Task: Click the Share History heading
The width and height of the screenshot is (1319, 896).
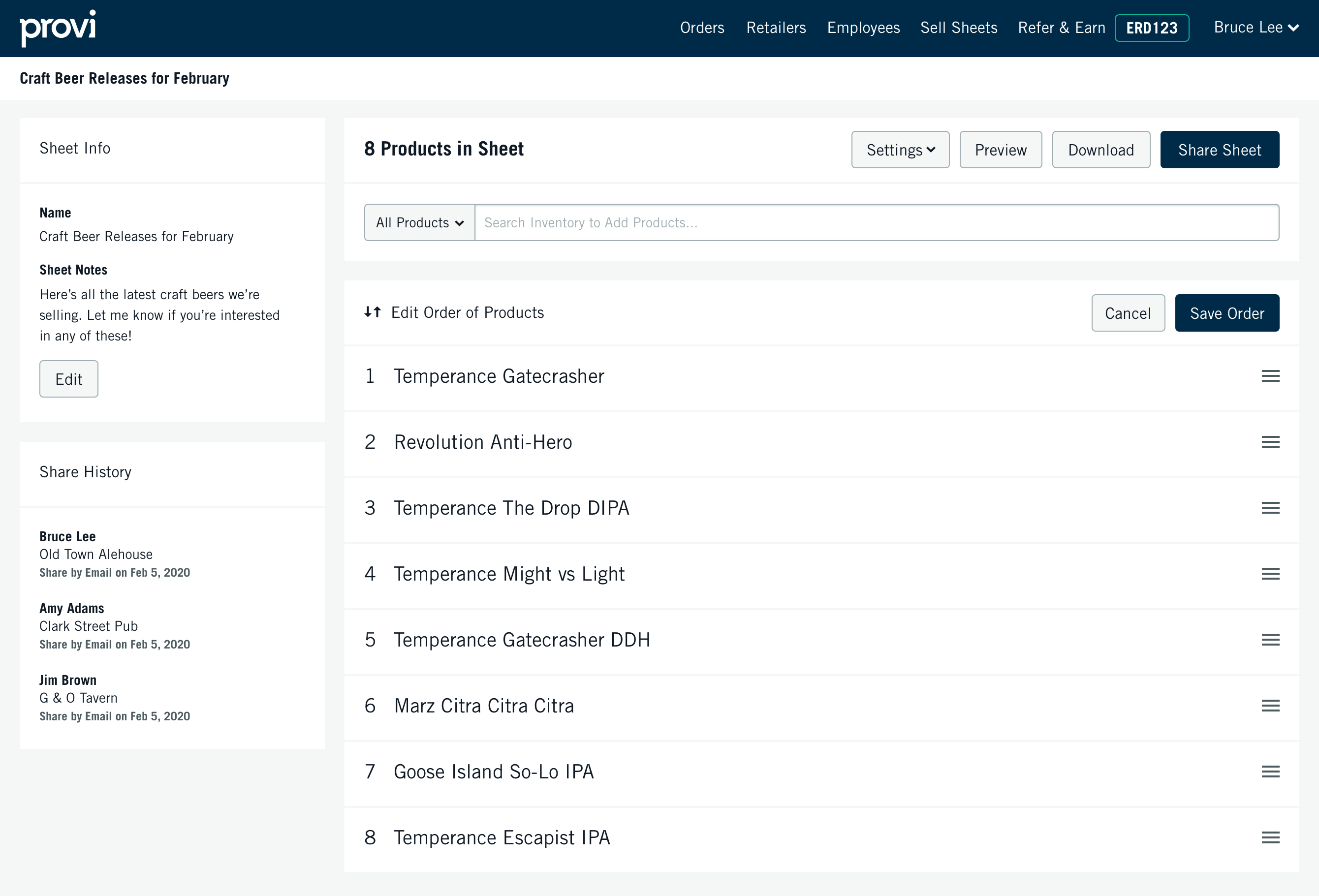Action: coord(85,472)
